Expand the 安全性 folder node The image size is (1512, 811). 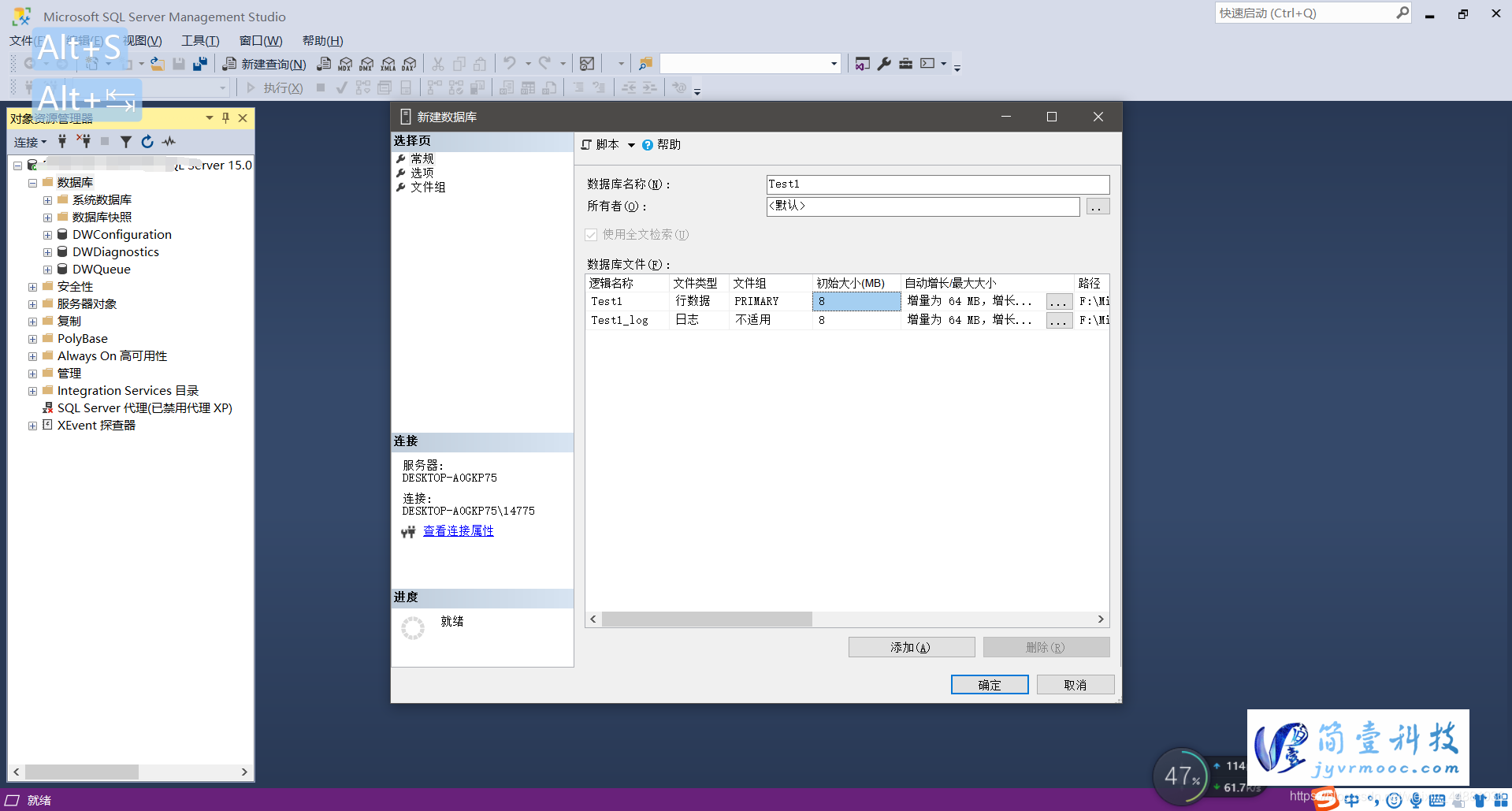point(32,287)
